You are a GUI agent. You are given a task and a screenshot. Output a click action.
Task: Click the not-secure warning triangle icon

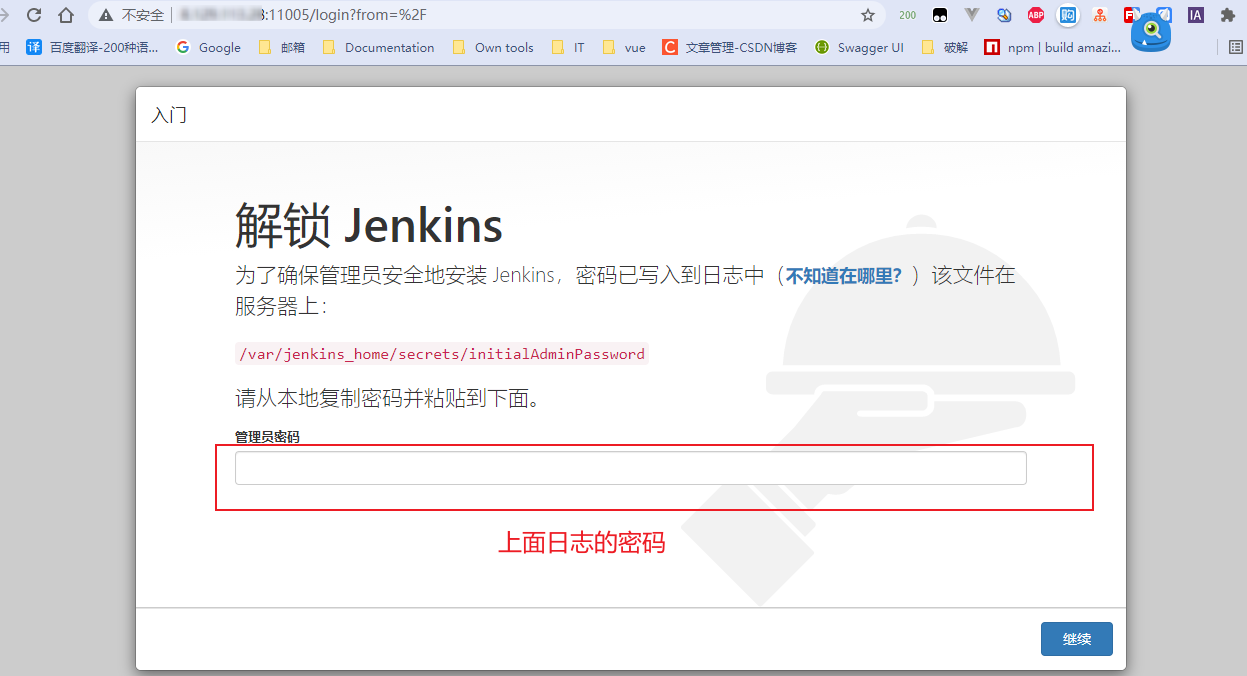[106, 15]
